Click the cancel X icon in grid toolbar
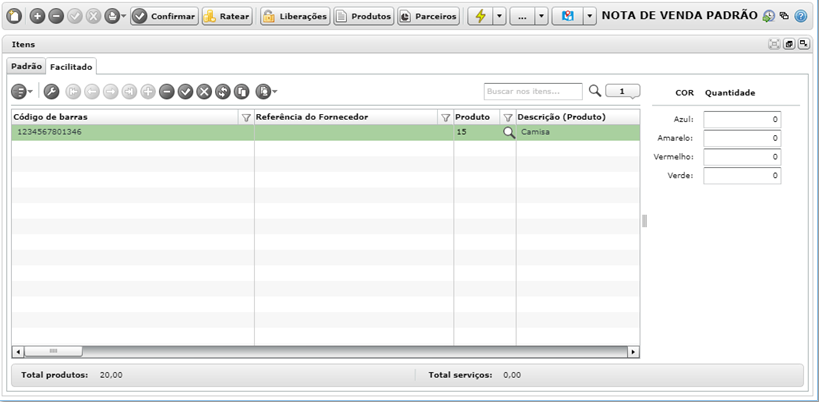The image size is (819, 402). tap(204, 92)
